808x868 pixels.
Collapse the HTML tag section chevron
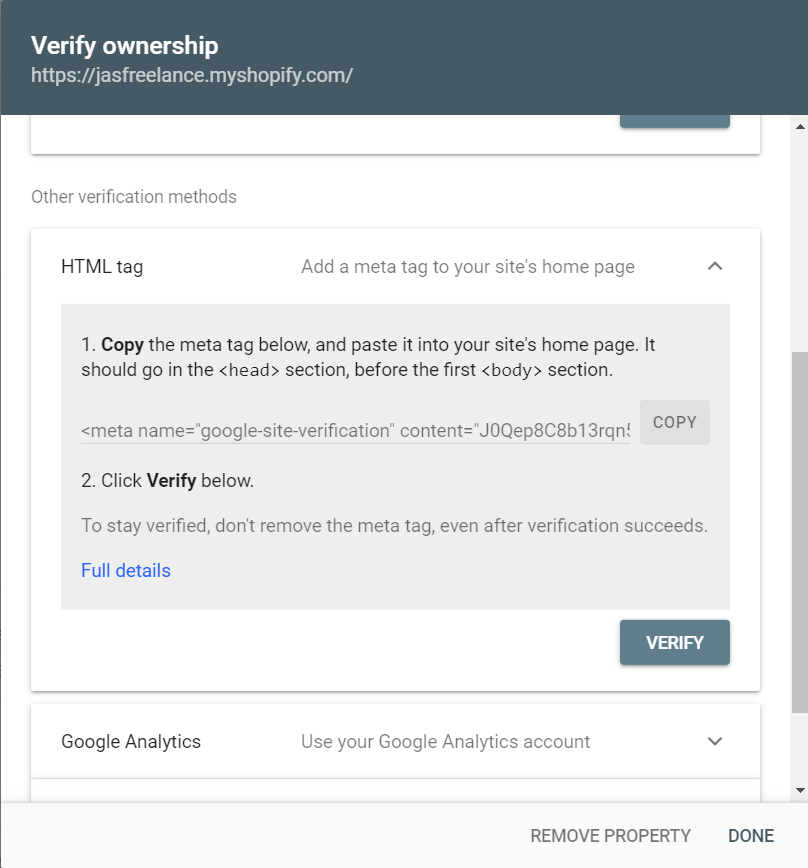(x=714, y=266)
